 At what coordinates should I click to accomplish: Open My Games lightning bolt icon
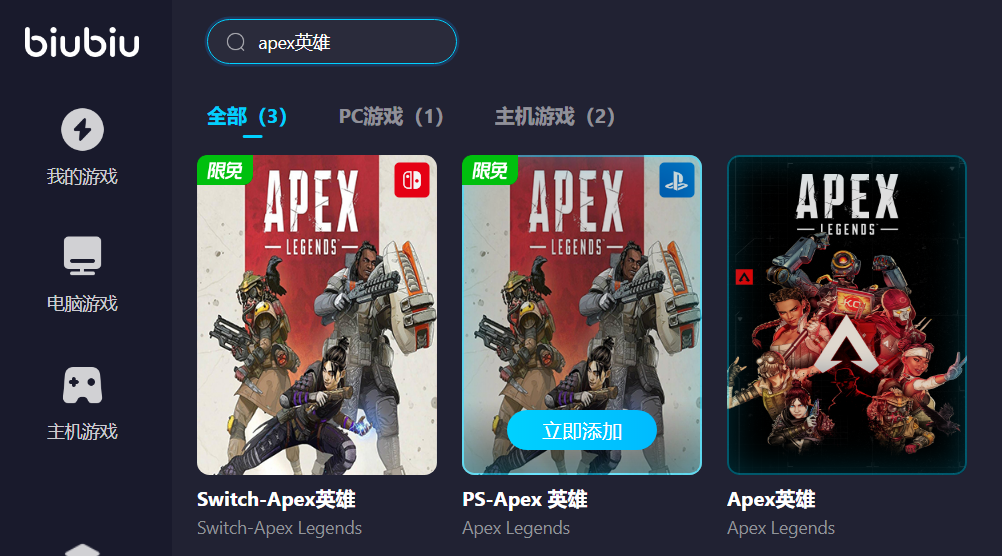point(82,130)
